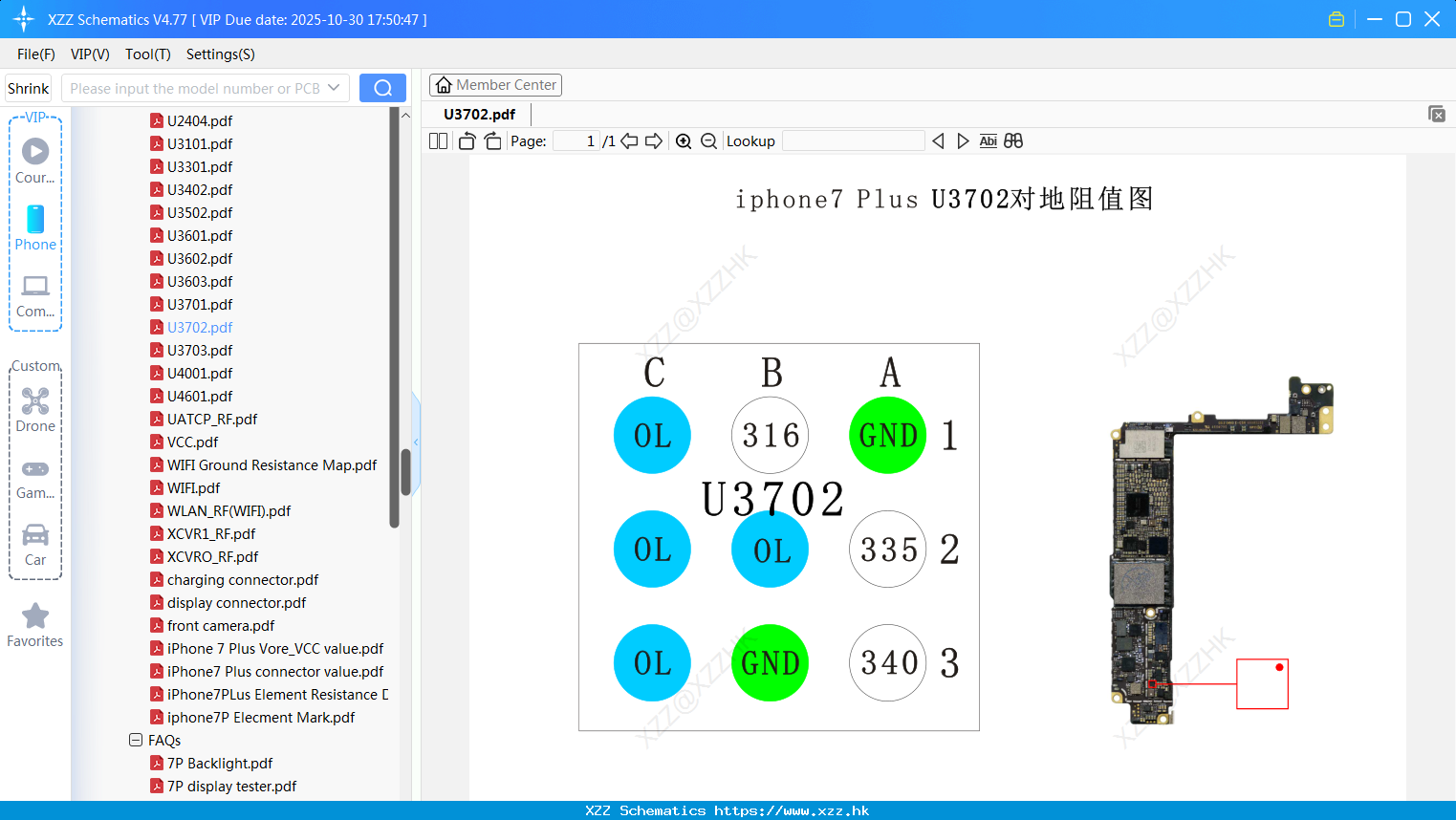Zoom in on the PDF

click(684, 141)
